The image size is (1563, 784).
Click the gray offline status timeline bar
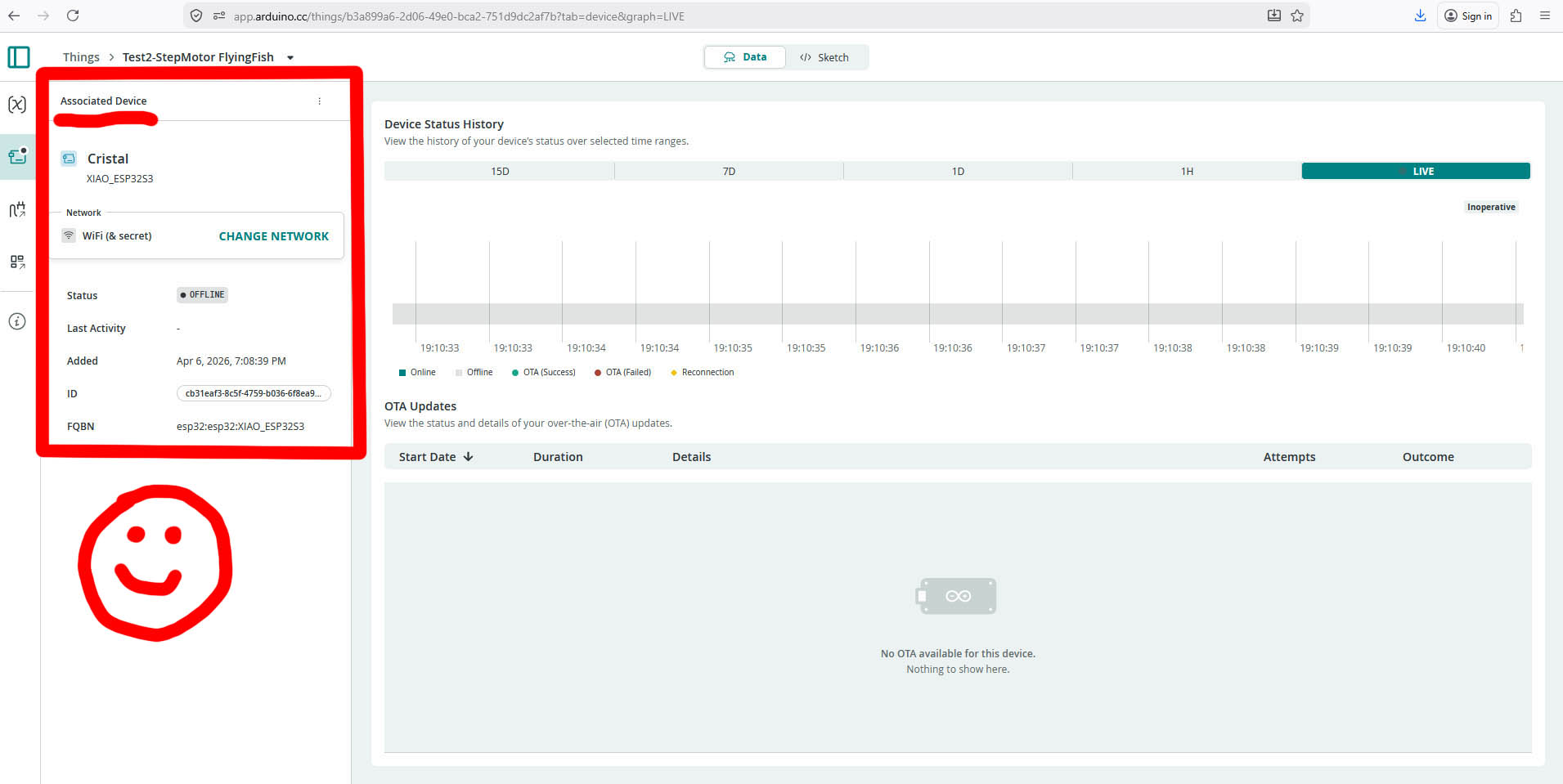(x=958, y=314)
